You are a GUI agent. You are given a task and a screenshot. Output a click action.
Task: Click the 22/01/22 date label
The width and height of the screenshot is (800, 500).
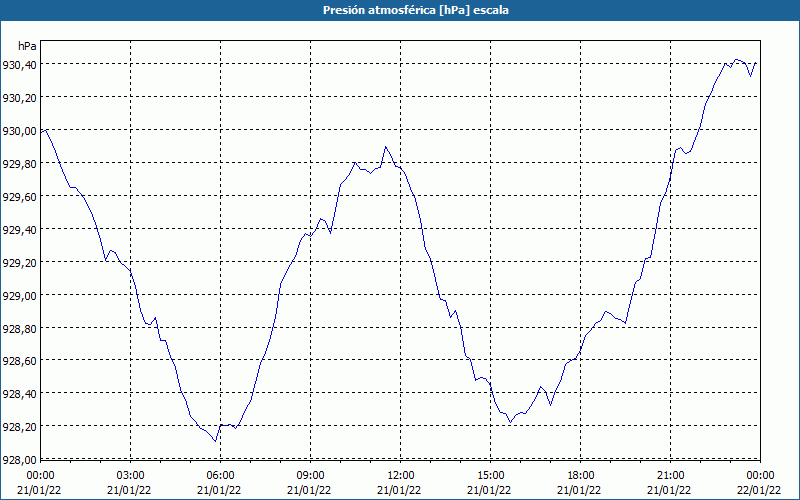[760, 490]
